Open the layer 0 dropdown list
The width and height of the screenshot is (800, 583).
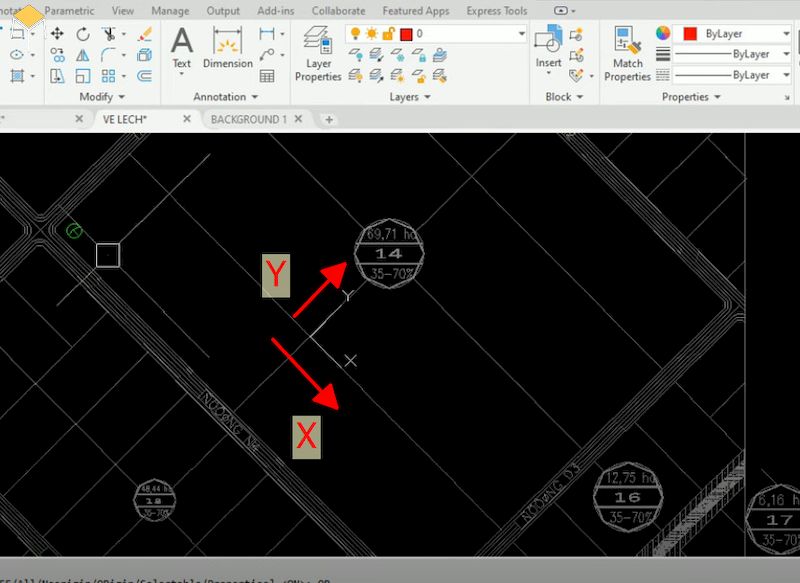coord(521,34)
